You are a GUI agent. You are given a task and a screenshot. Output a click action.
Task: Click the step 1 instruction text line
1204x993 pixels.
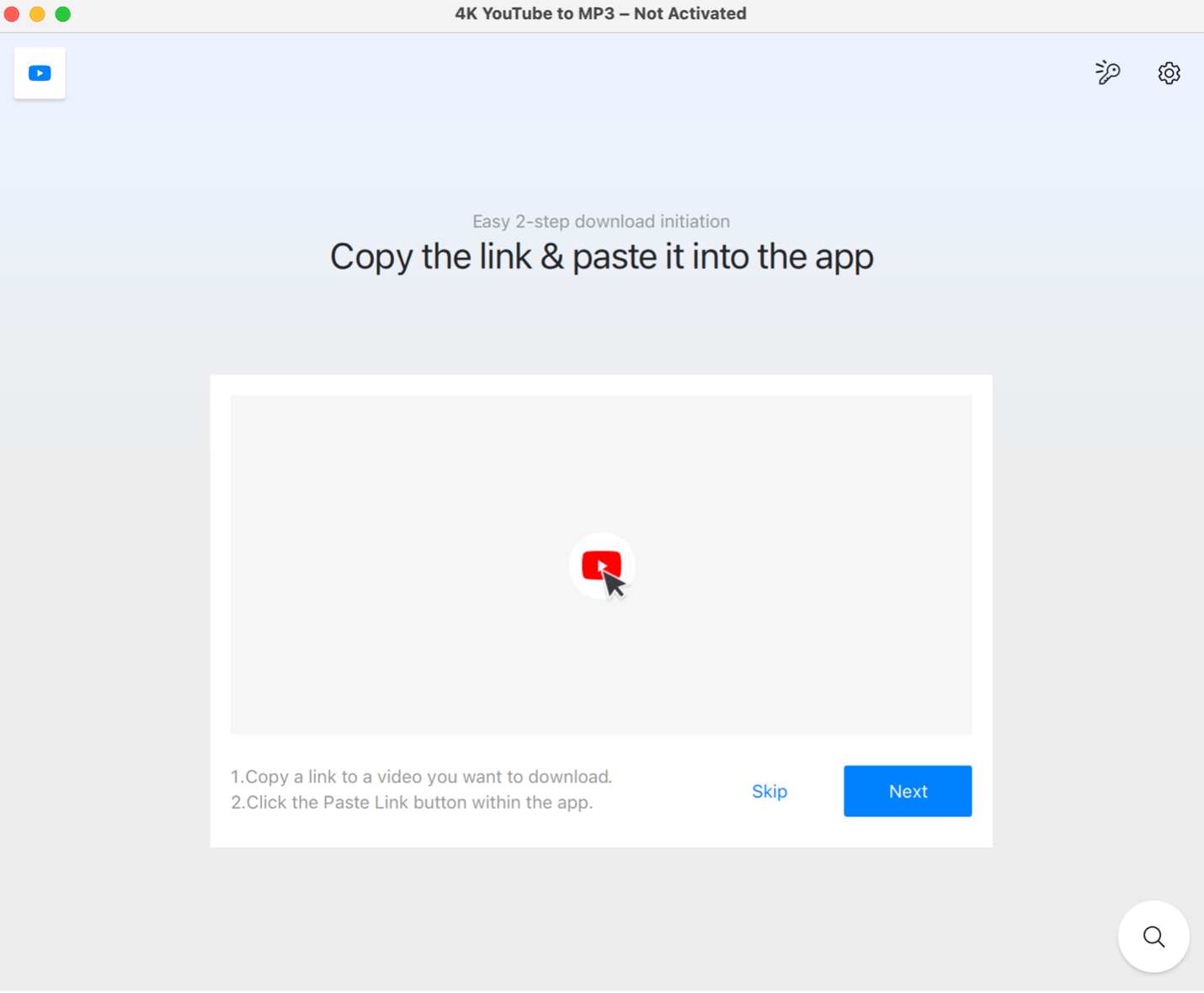[x=421, y=776]
